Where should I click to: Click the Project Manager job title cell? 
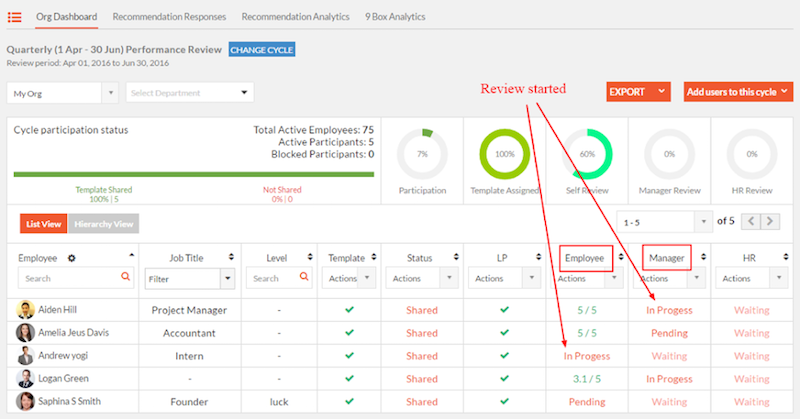coord(189,310)
